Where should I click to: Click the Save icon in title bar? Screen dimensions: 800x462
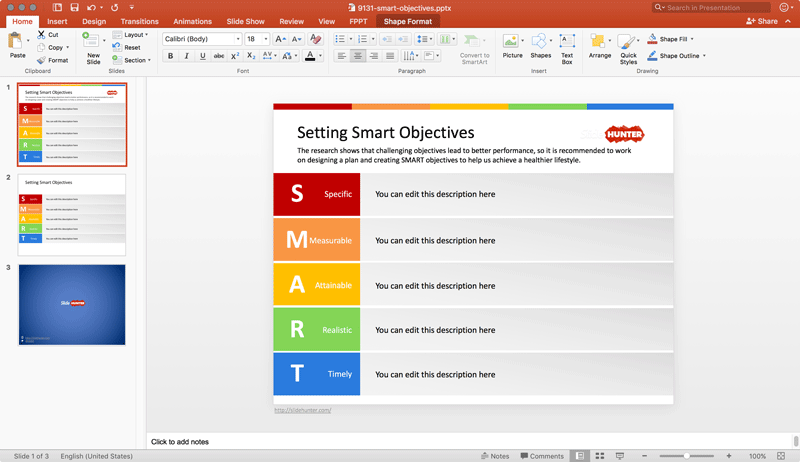click(x=73, y=7)
